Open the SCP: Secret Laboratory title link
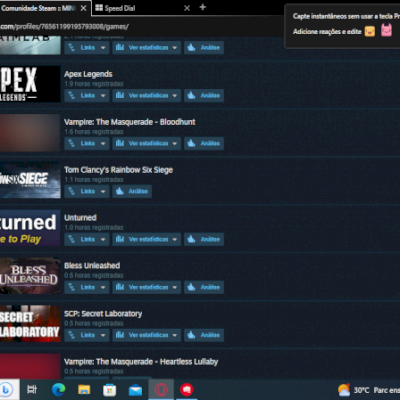 tap(103, 314)
